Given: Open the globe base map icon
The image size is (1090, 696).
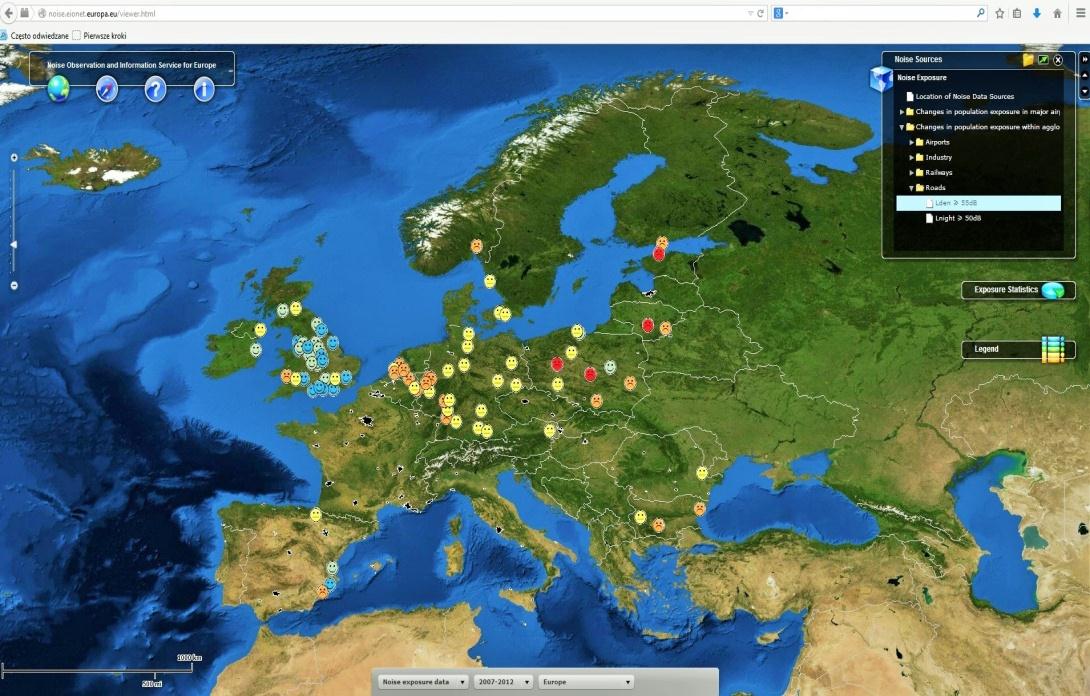Looking at the screenshot, I should [58, 89].
